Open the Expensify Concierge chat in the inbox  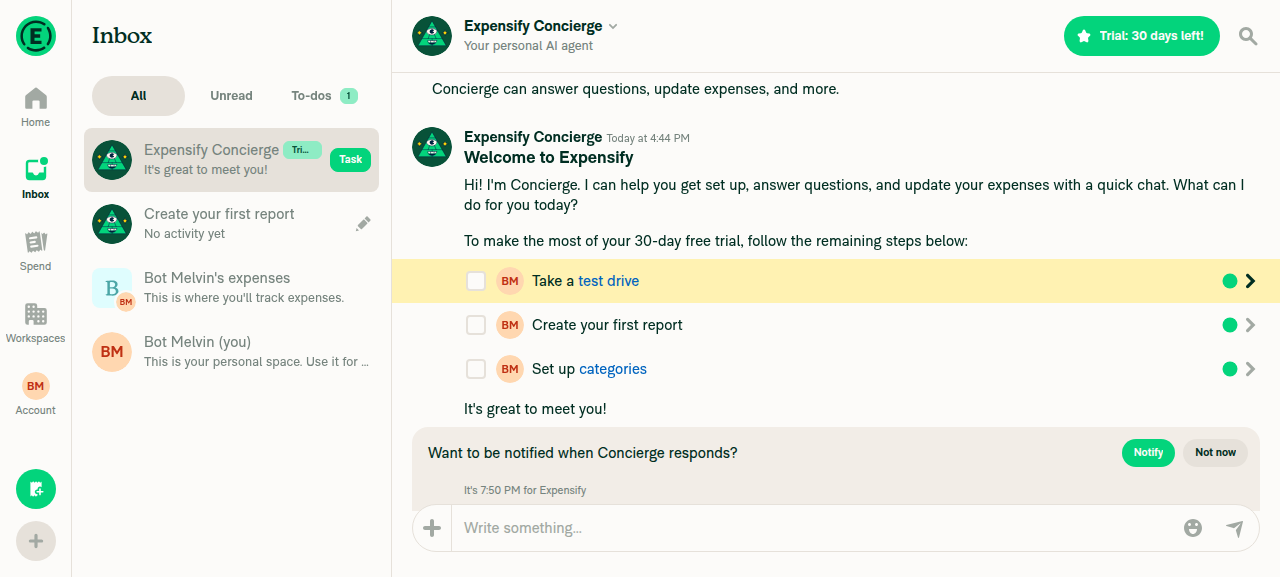(x=231, y=160)
